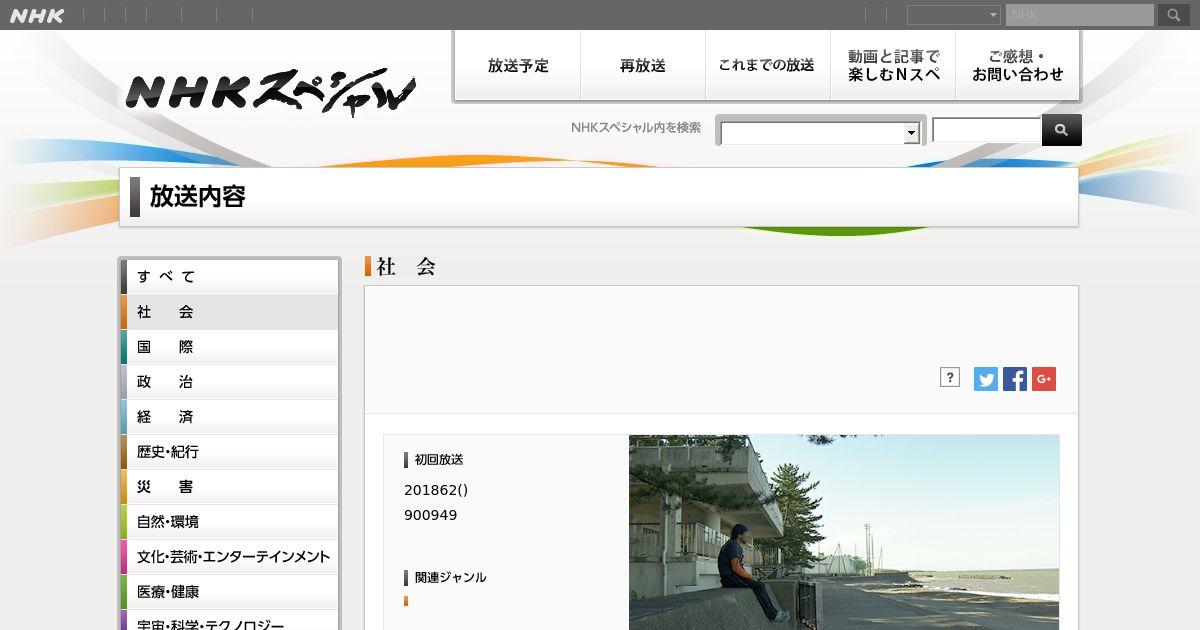
Task: Click the broadcast time 900949
Action: point(431,515)
